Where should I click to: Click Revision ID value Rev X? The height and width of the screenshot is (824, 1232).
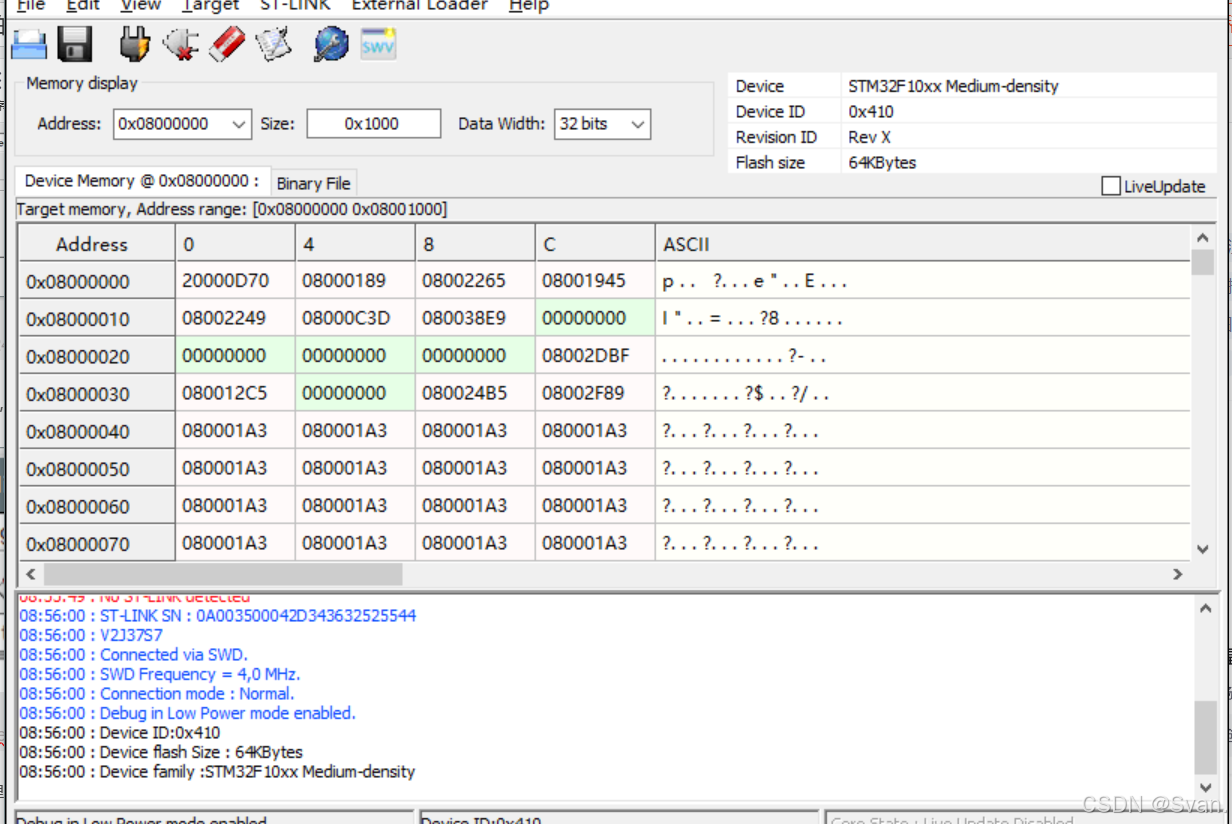(x=869, y=137)
